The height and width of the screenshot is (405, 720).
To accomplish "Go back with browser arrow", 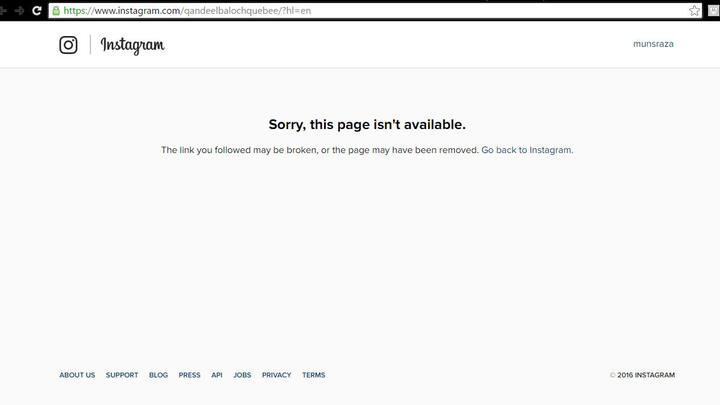I will click(3, 11).
